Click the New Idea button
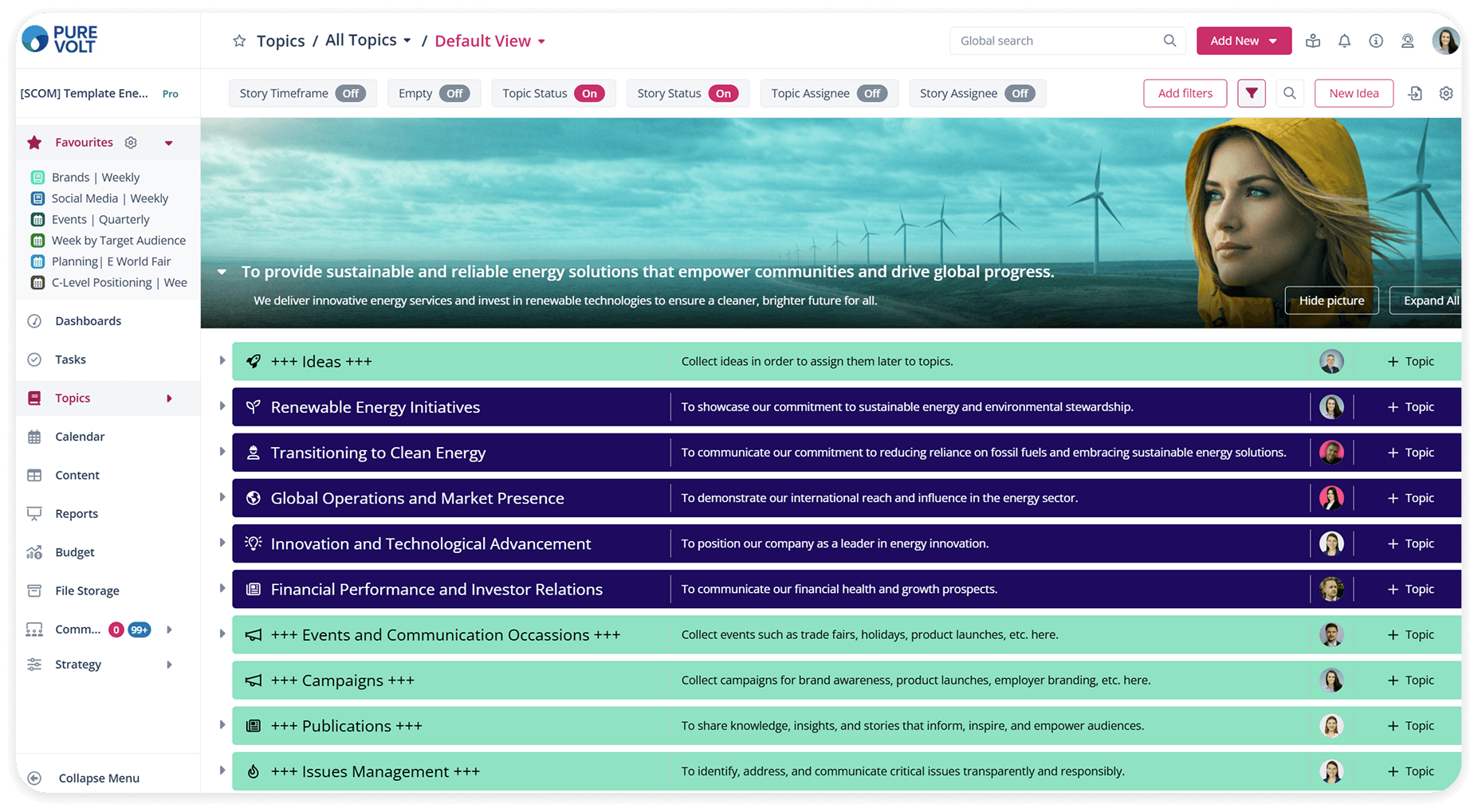The width and height of the screenshot is (1478, 812). (1354, 93)
